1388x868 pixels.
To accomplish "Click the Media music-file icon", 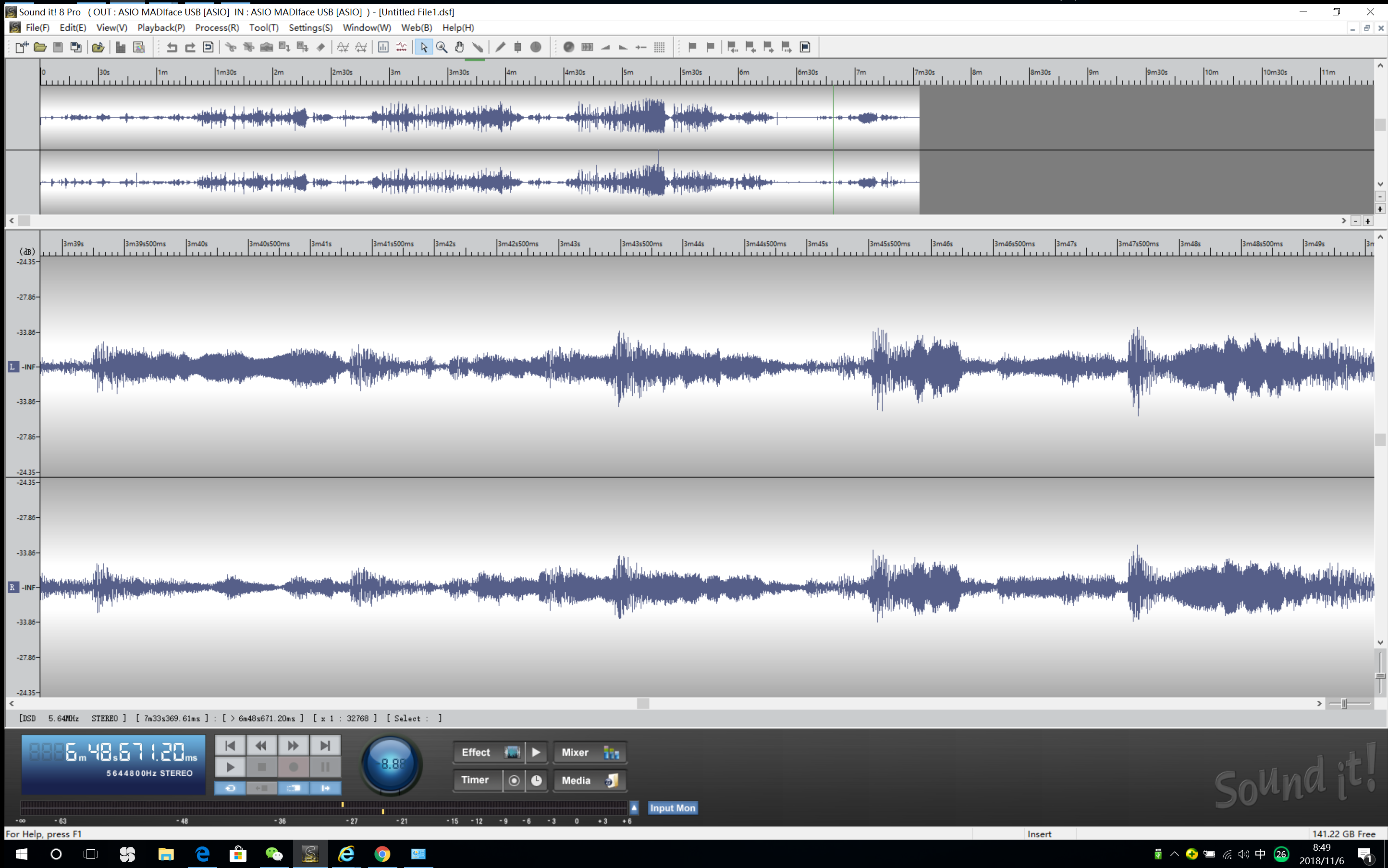I will 611,781.
